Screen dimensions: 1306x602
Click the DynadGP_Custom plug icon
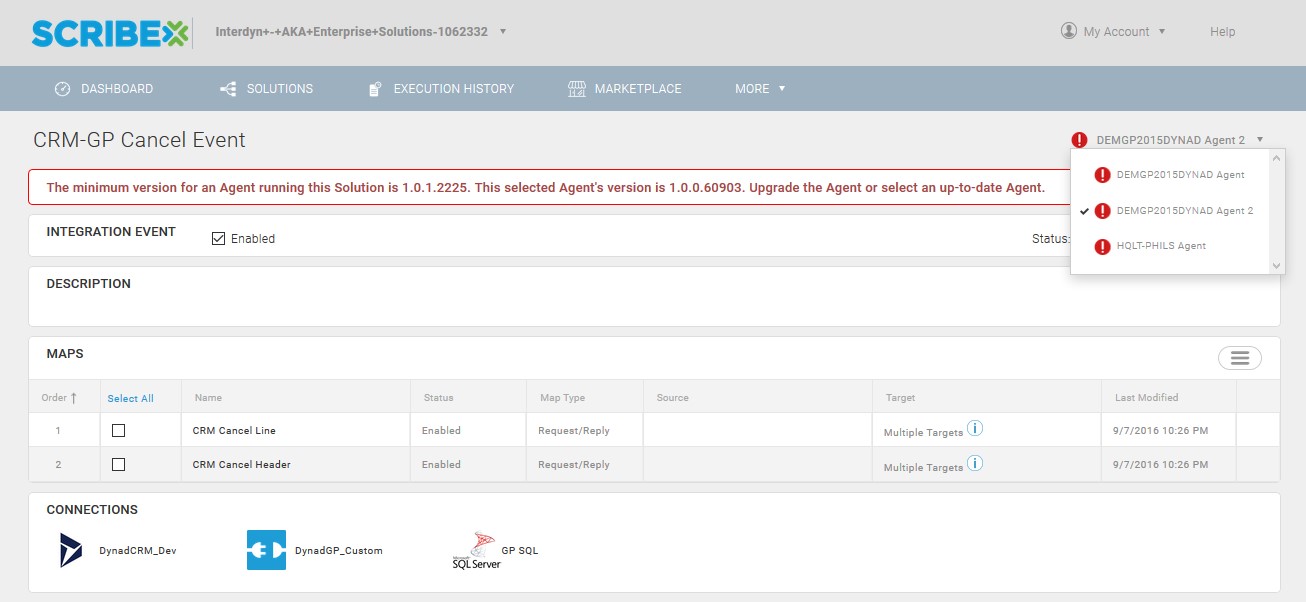(266, 550)
